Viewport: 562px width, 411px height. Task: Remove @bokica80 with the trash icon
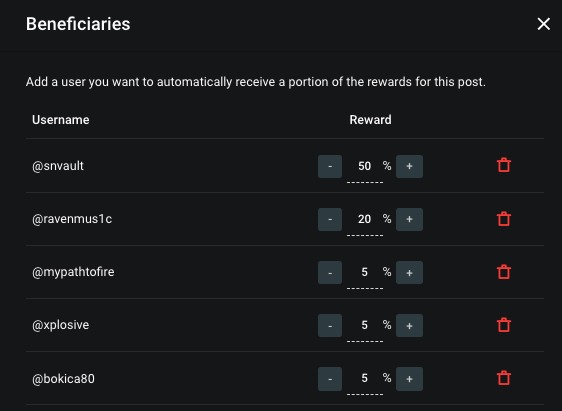point(504,378)
